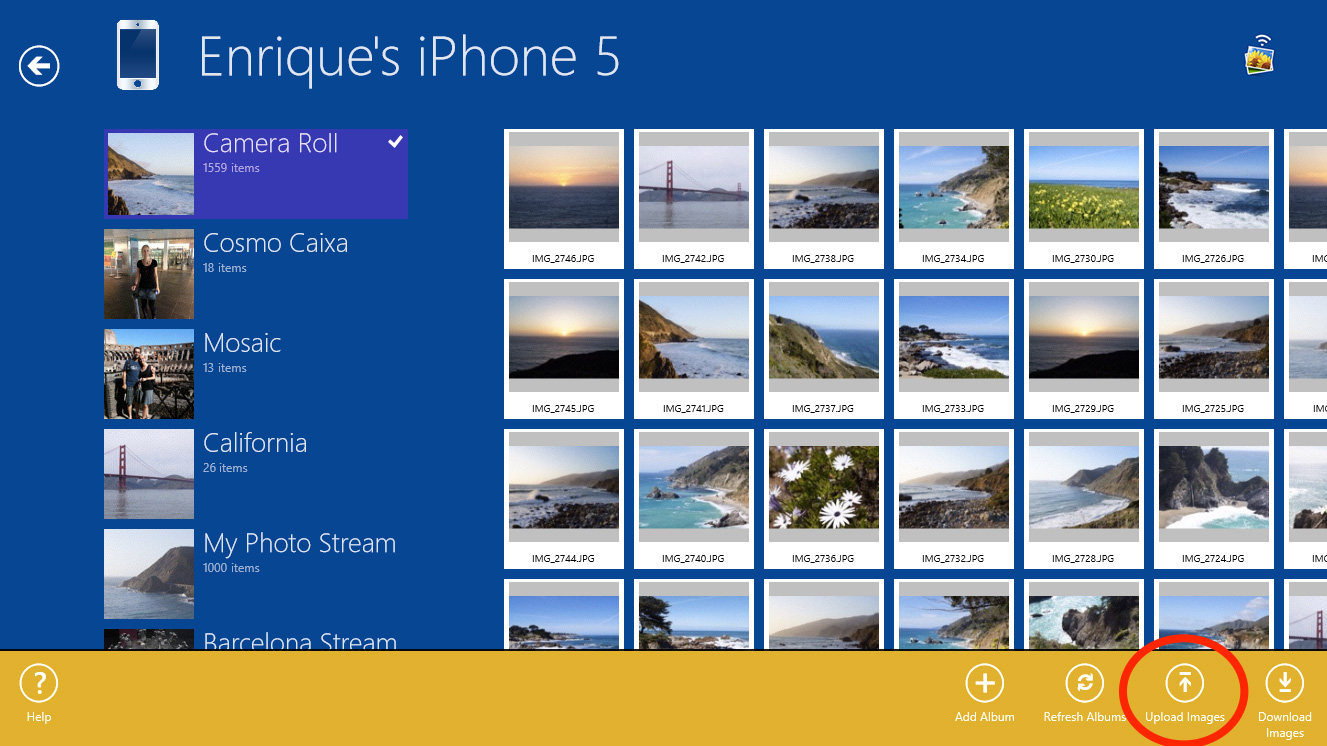Viewport: 1327px width, 746px height.
Task: Select waterfall photo IMG_2724.JPG
Action: tap(1214, 499)
